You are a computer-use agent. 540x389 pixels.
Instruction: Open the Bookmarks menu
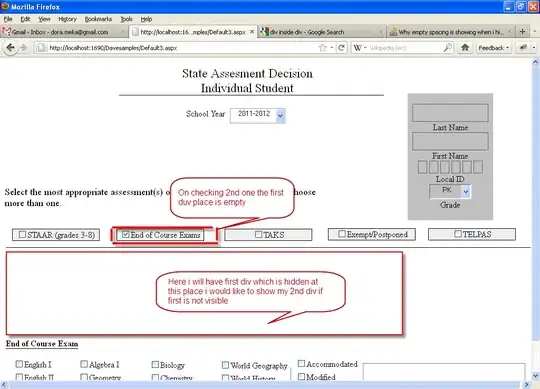(x=98, y=19)
